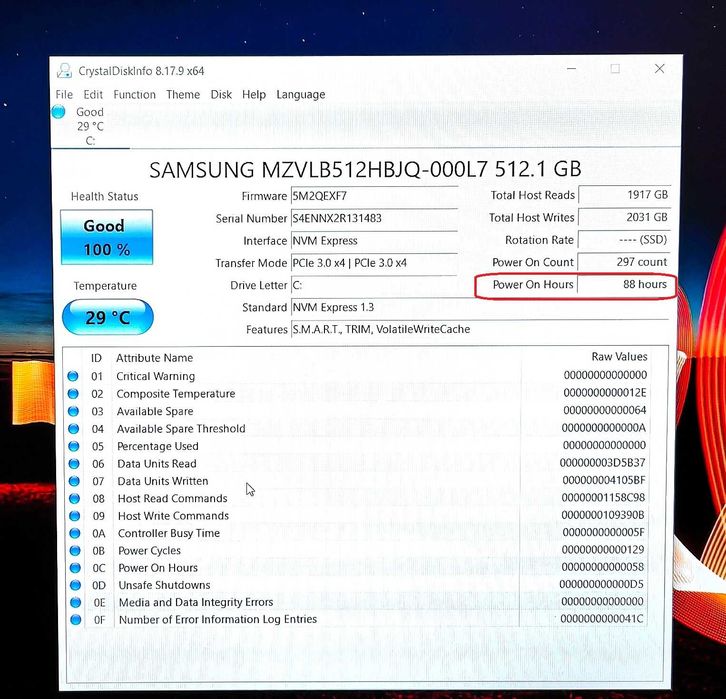
Task: Click the status dot for Power On Hours row 0C
Action: (75, 568)
